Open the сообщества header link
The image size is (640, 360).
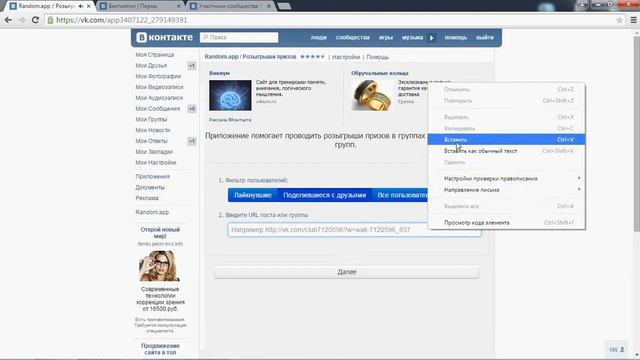pyautogui.click(x=353, y=38)
